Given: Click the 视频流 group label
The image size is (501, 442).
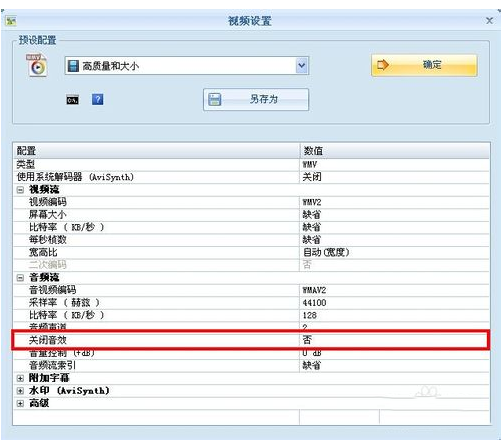Looking at the screenshot, I should point(44,190).
